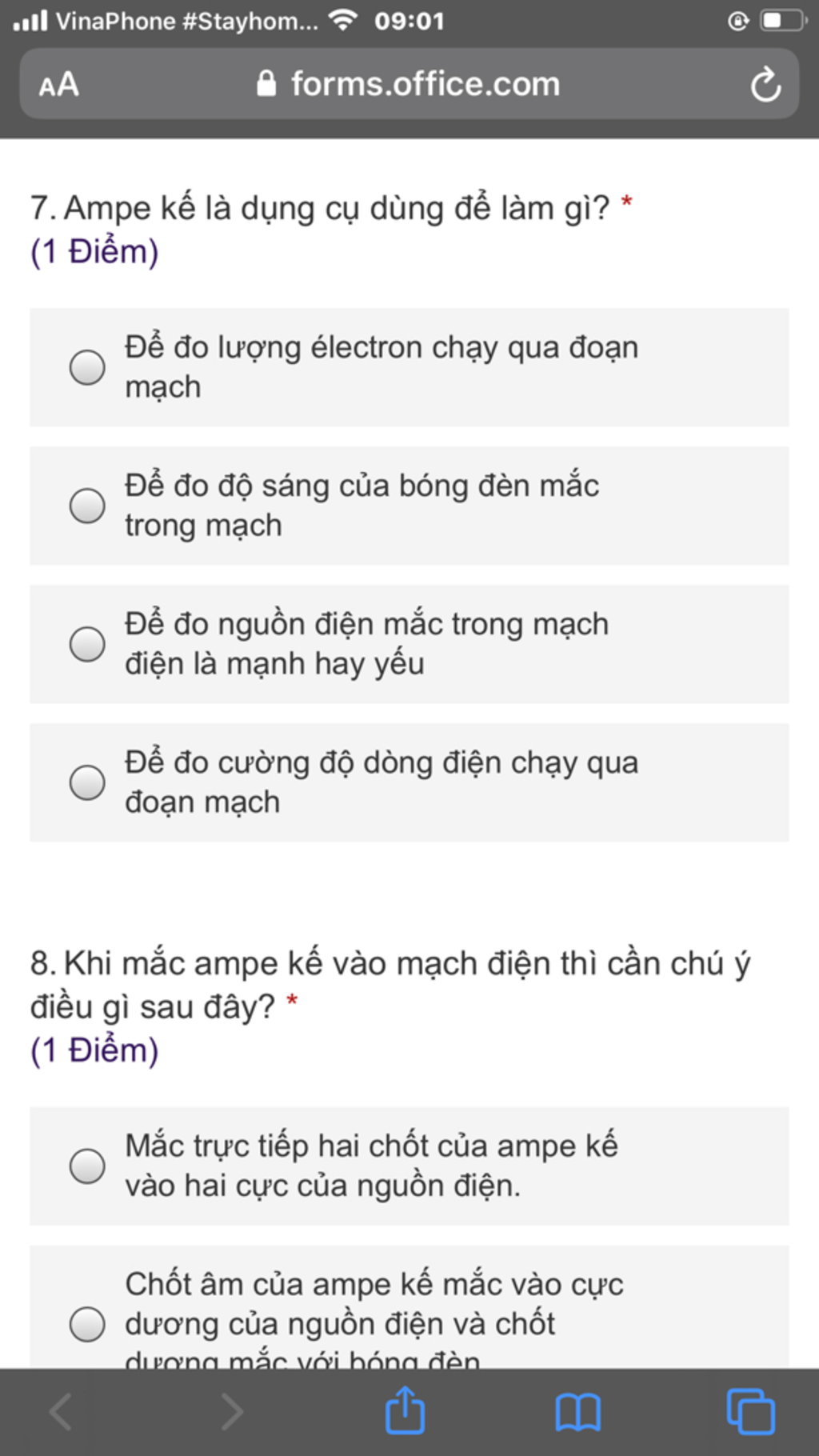819x1456 pixels.
Task: Select 'Để đo lượng électron chạy qua đoạn mạch'
Action: [409, 367]
